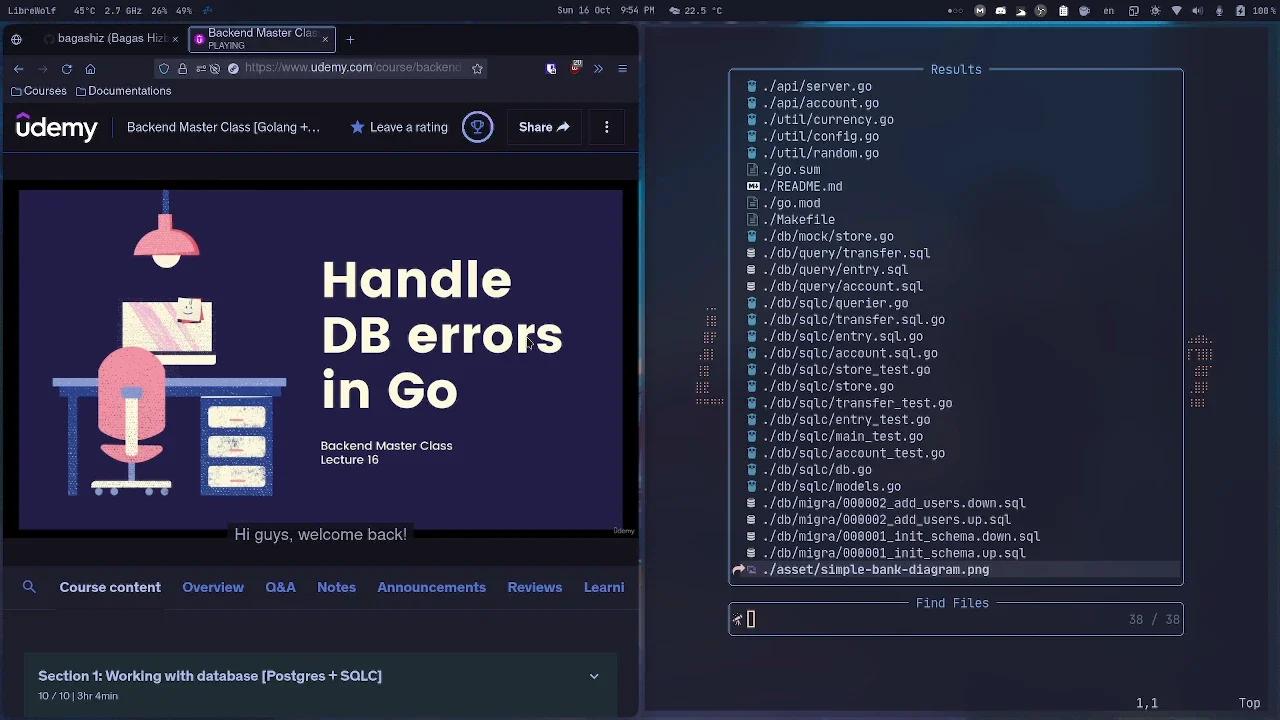Toggle tracking protection via the shield icon
The width and height of the screenshot is (1280, 720).
[163, 69]
